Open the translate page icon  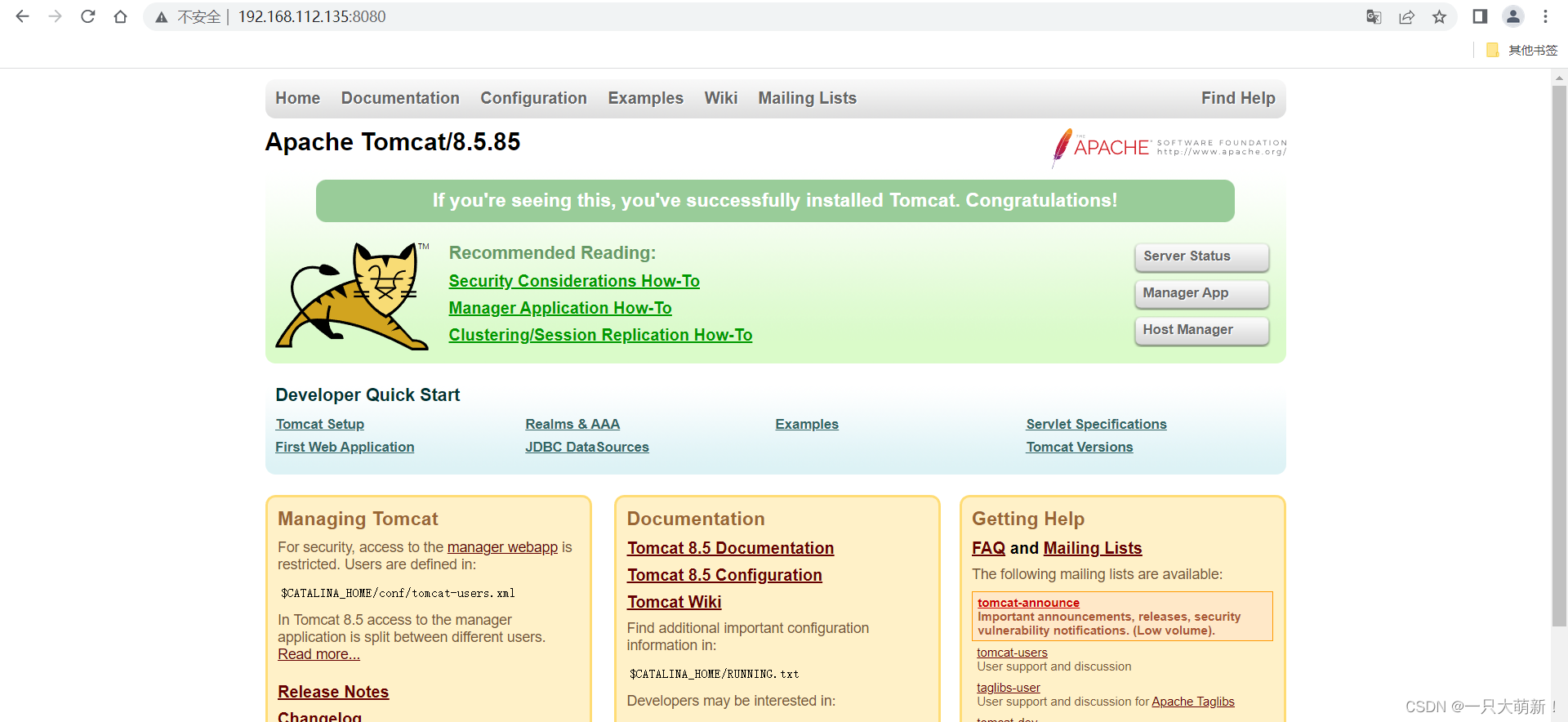[1374, 16]
